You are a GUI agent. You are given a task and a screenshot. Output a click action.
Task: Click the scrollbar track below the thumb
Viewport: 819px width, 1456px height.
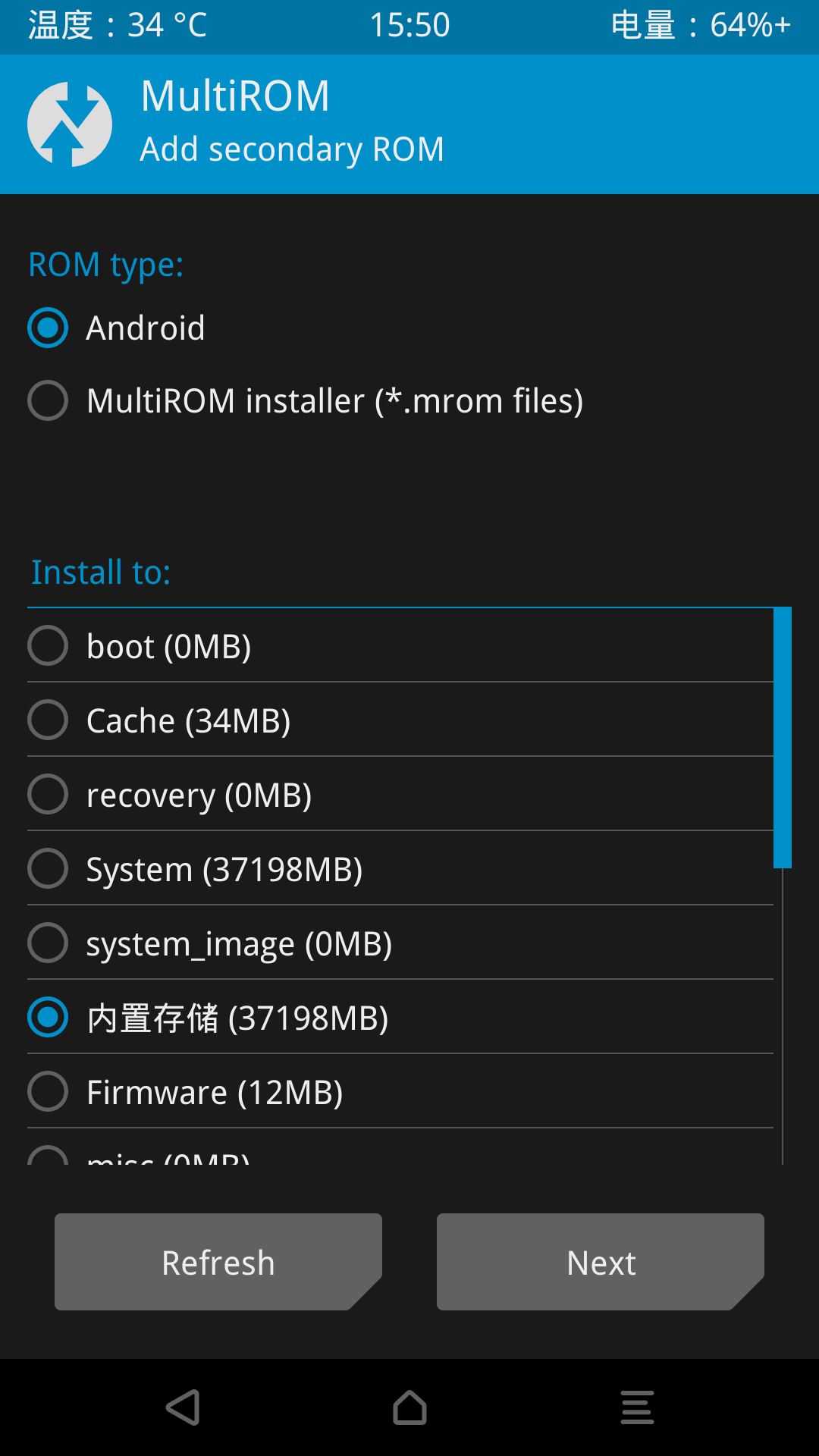point(783,1016)
